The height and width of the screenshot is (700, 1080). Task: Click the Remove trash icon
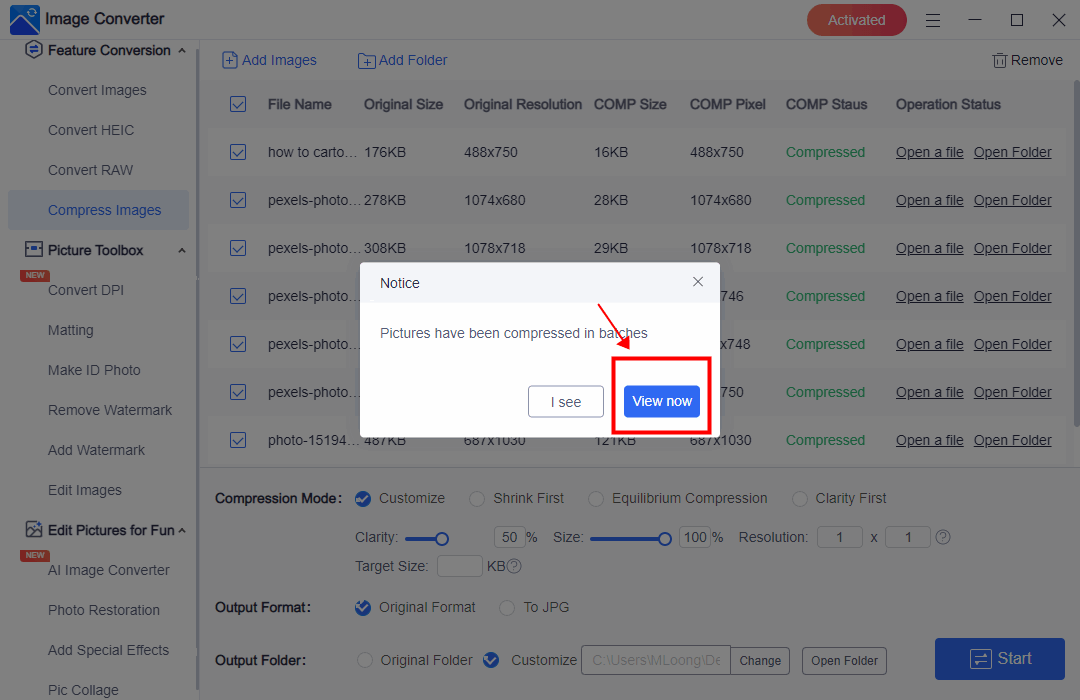[999, 60]
